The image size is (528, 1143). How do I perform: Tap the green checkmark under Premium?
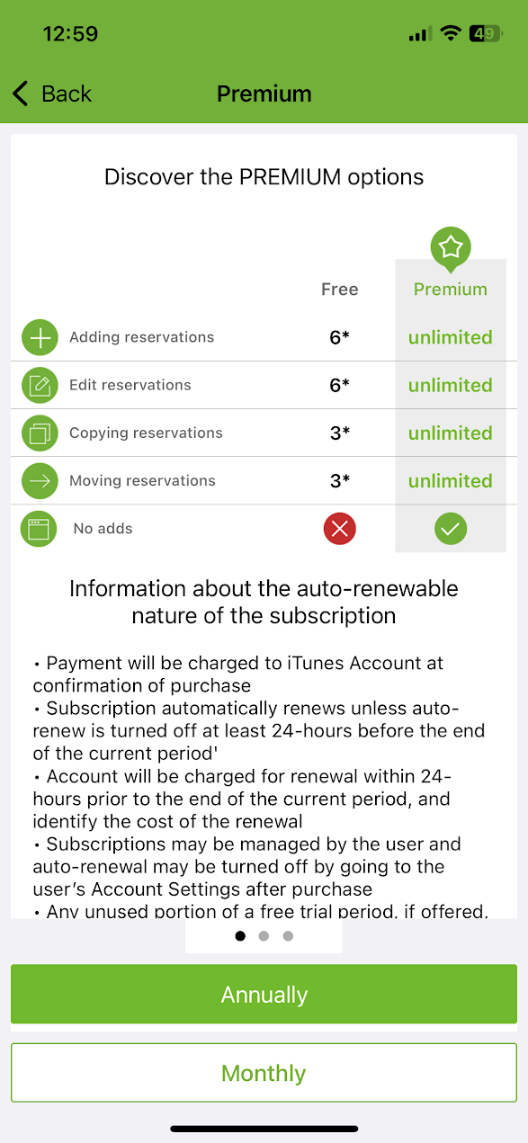point(451,529)
